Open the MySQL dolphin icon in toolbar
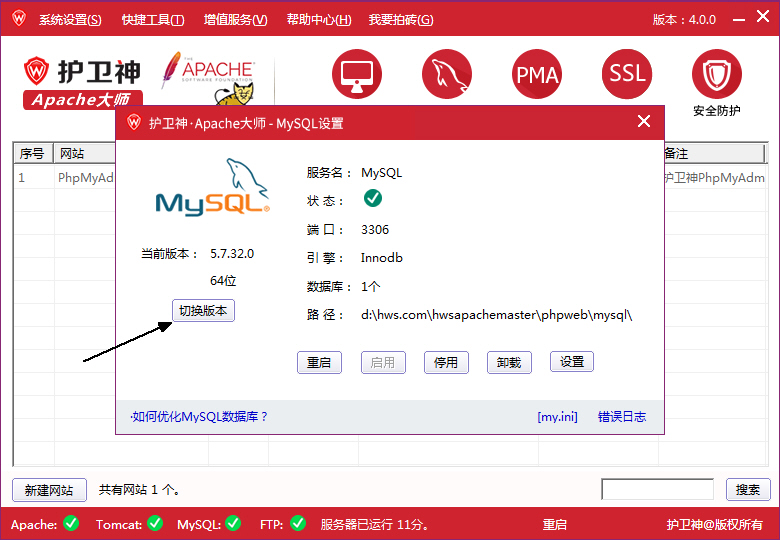780x540 pixels. (447, 74)
